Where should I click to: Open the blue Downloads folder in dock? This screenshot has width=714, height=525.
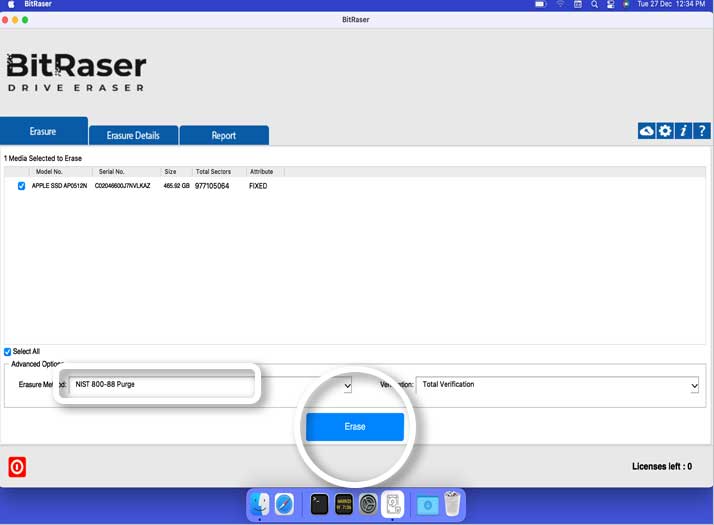pos(428,505)
